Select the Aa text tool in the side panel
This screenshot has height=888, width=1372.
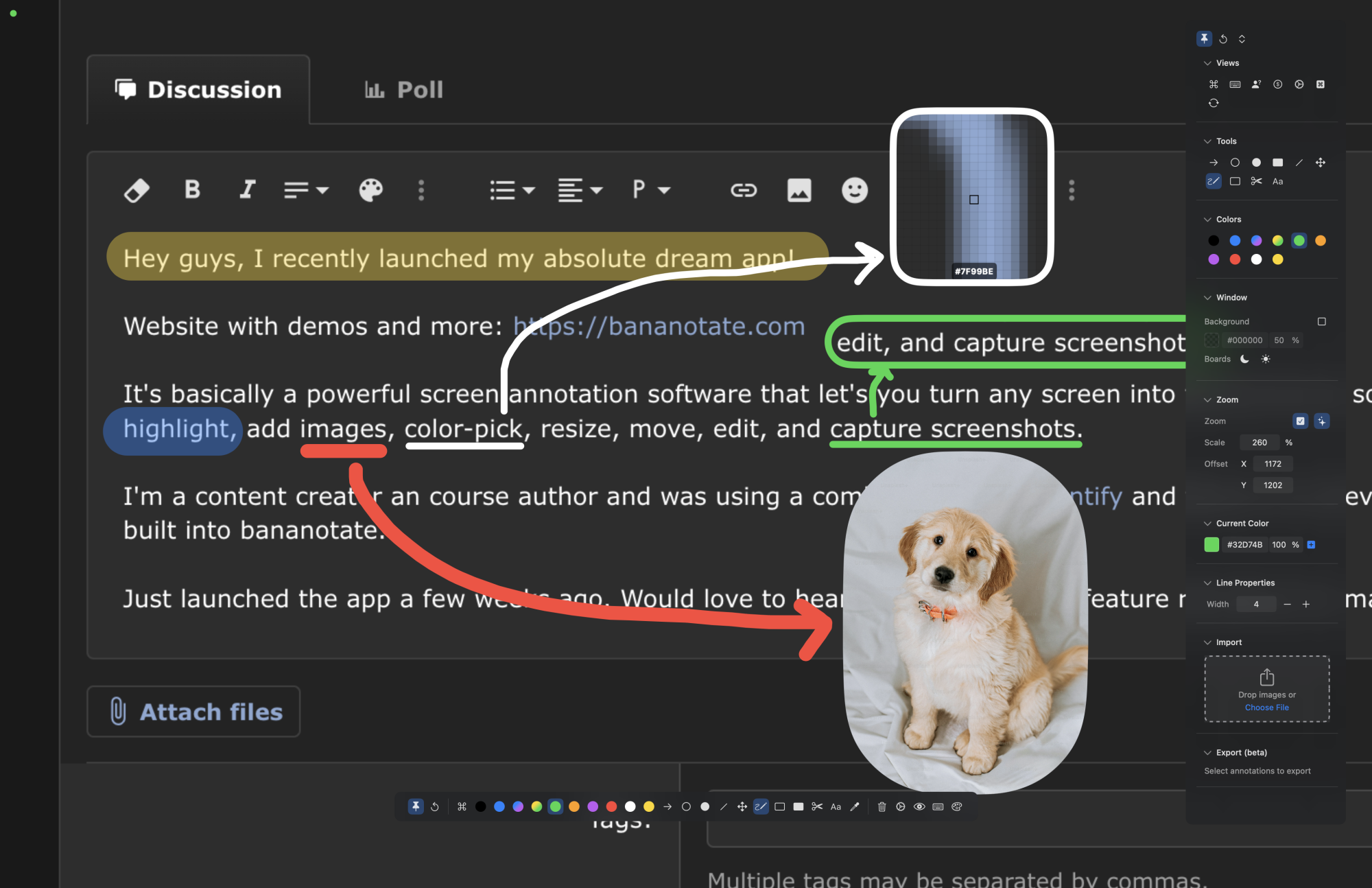pyautogui.click(x=1277, y=181)
